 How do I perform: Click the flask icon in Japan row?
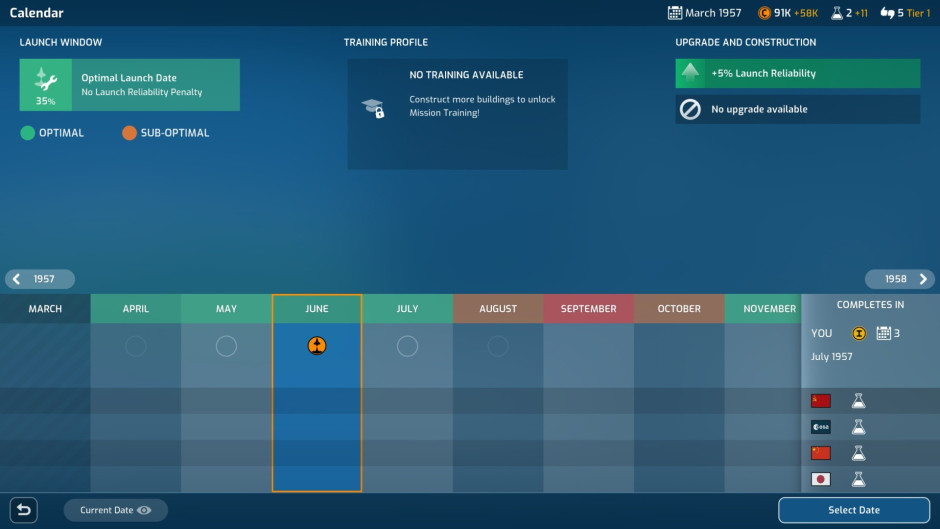[x=858, y=479]
